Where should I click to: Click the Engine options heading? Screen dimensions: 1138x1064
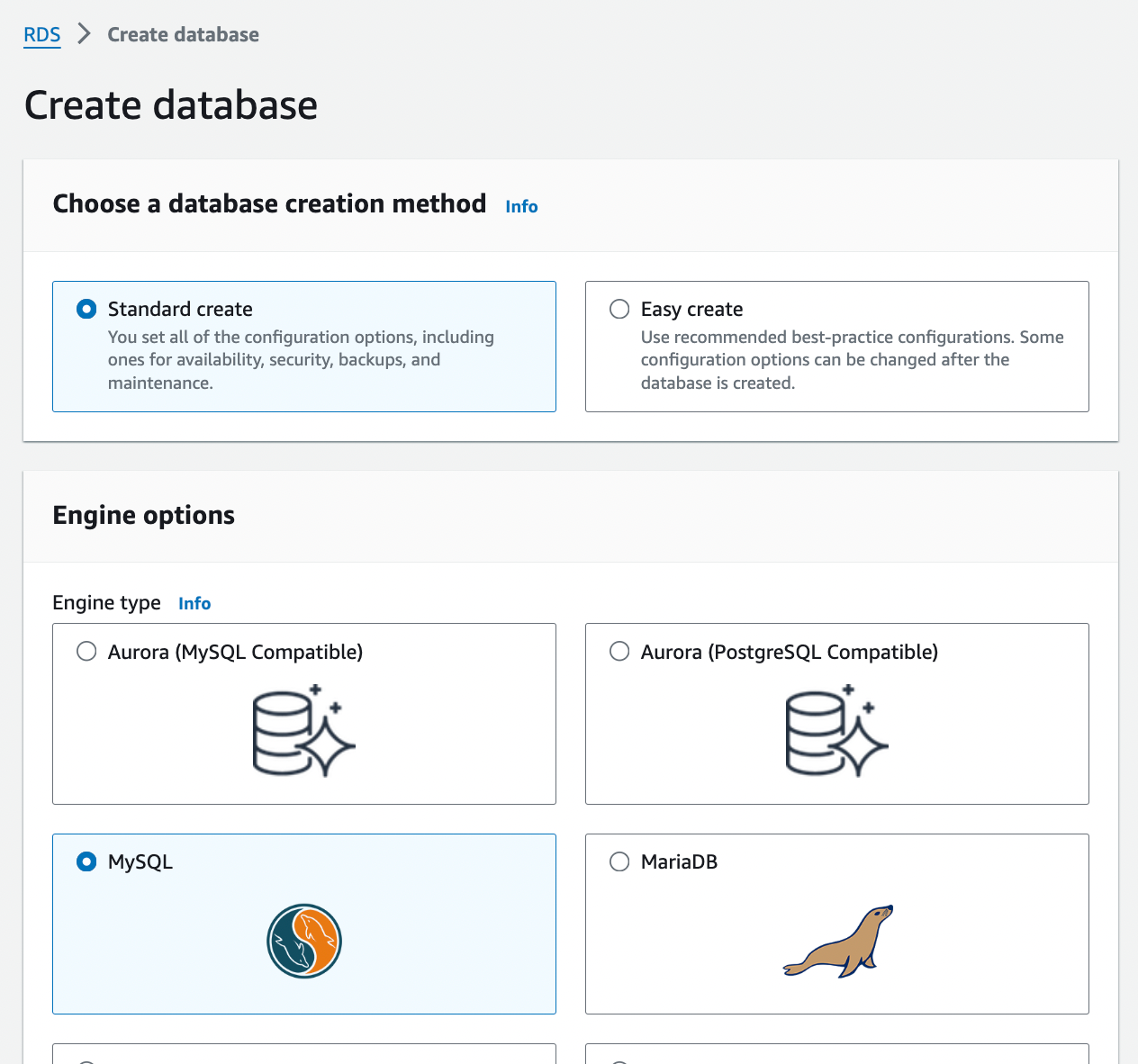[x=144, y=516]
